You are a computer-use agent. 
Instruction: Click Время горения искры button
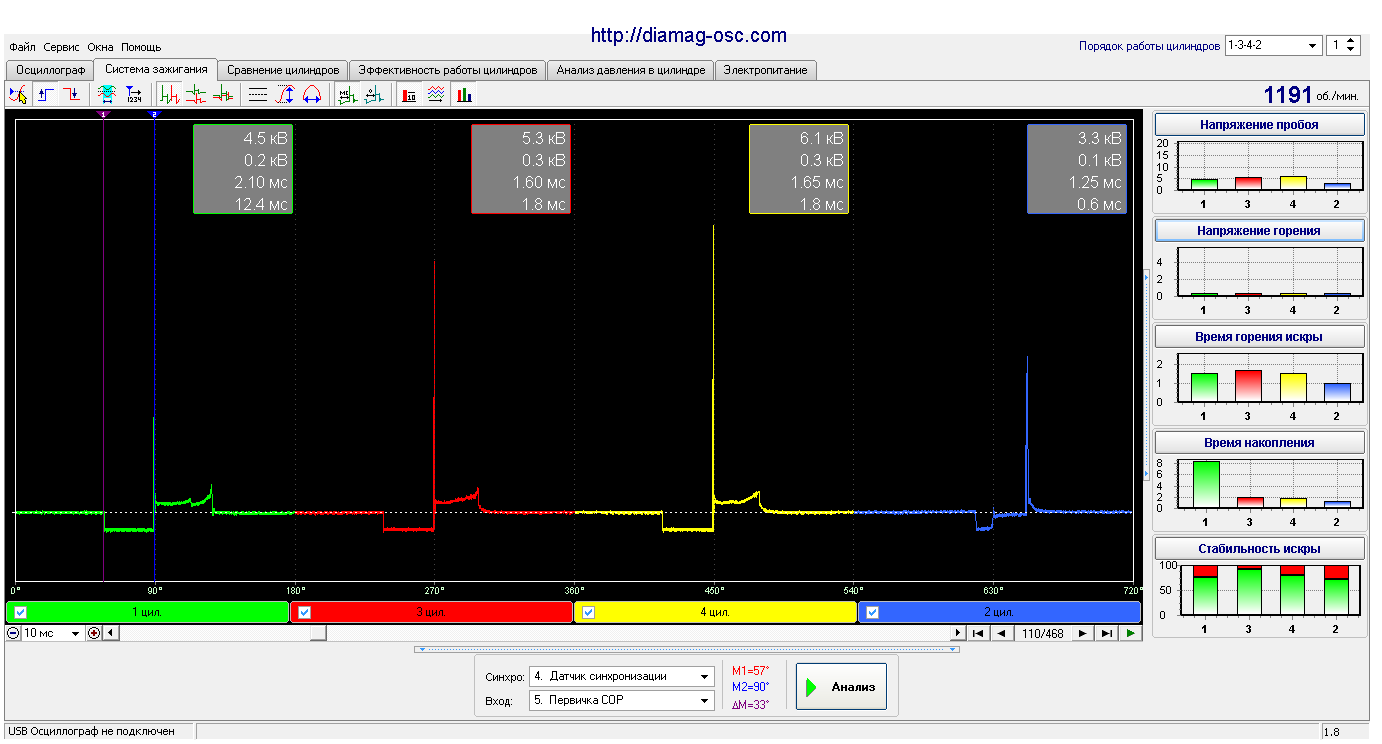coord(1259,336)
